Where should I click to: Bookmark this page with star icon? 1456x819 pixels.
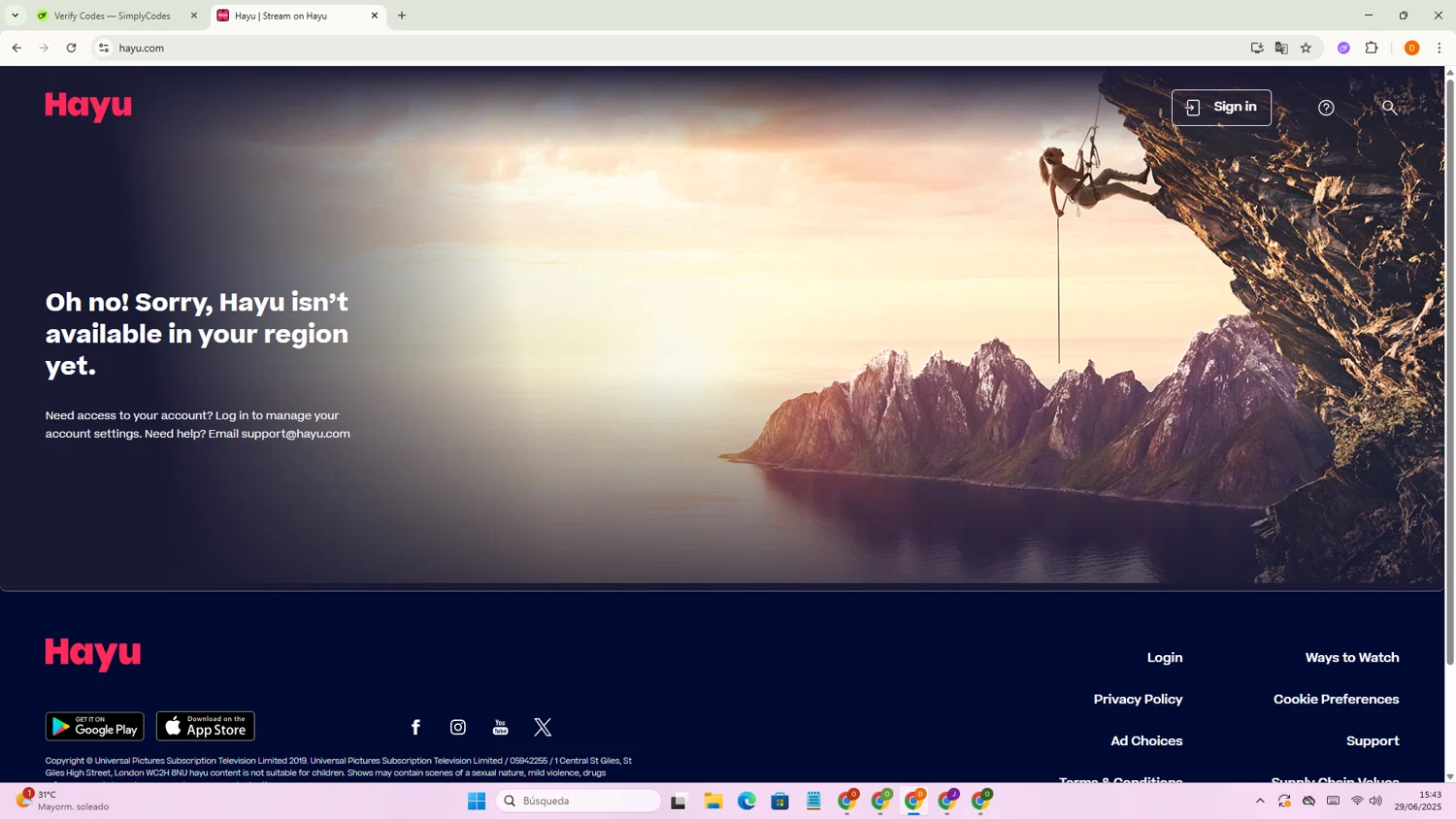click(x=1306, y=48)
